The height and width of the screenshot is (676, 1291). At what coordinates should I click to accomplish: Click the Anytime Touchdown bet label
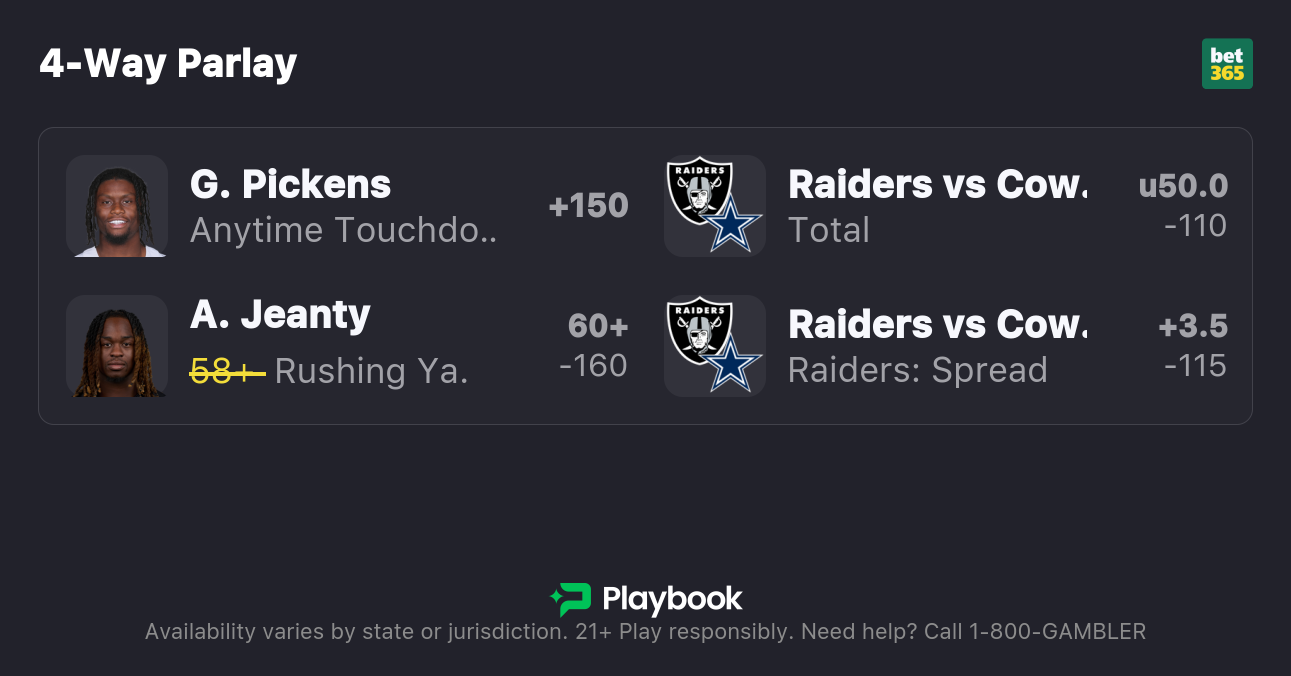coord(343,231)
